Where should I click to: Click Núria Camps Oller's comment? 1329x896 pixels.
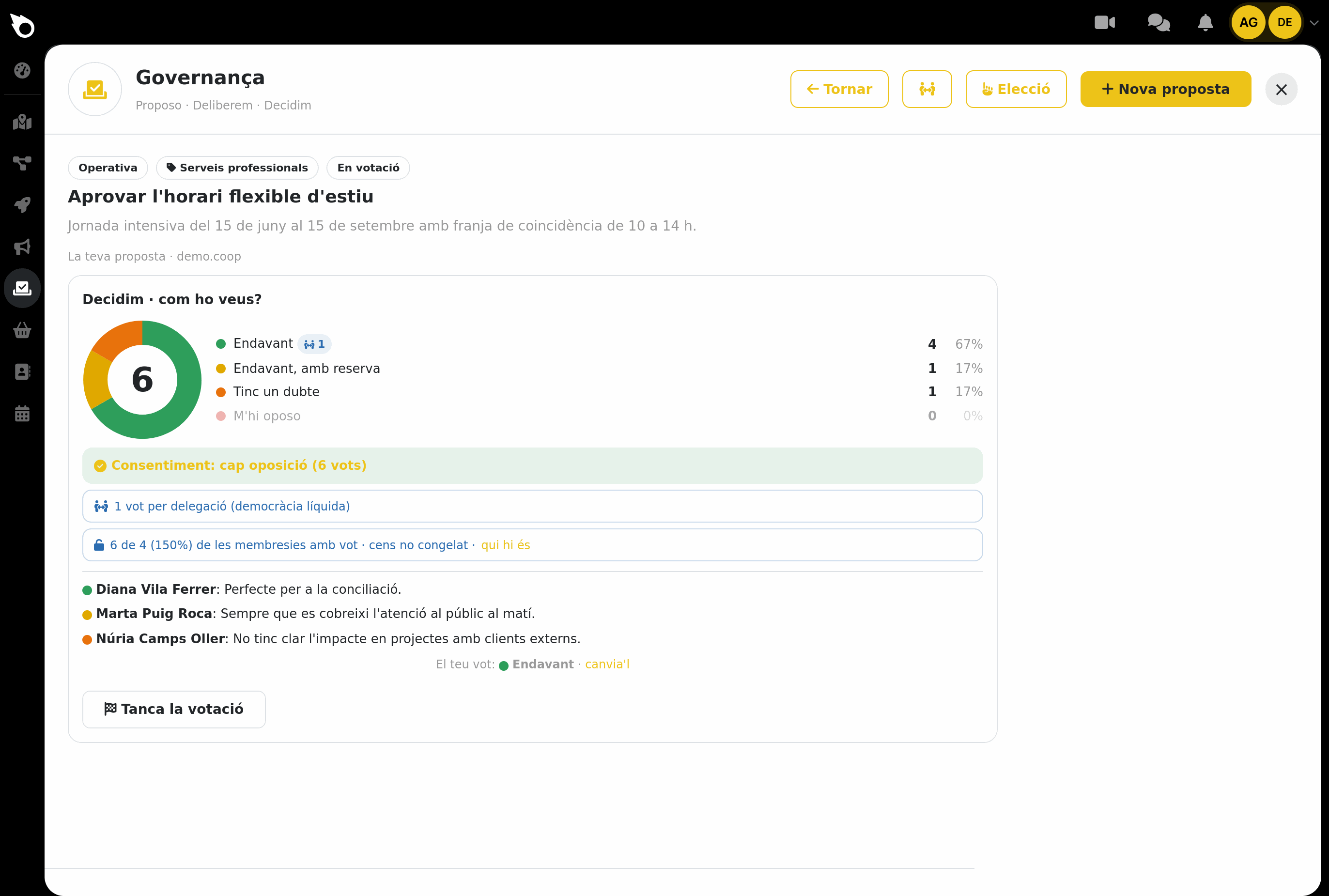click(x=332, y=639)
